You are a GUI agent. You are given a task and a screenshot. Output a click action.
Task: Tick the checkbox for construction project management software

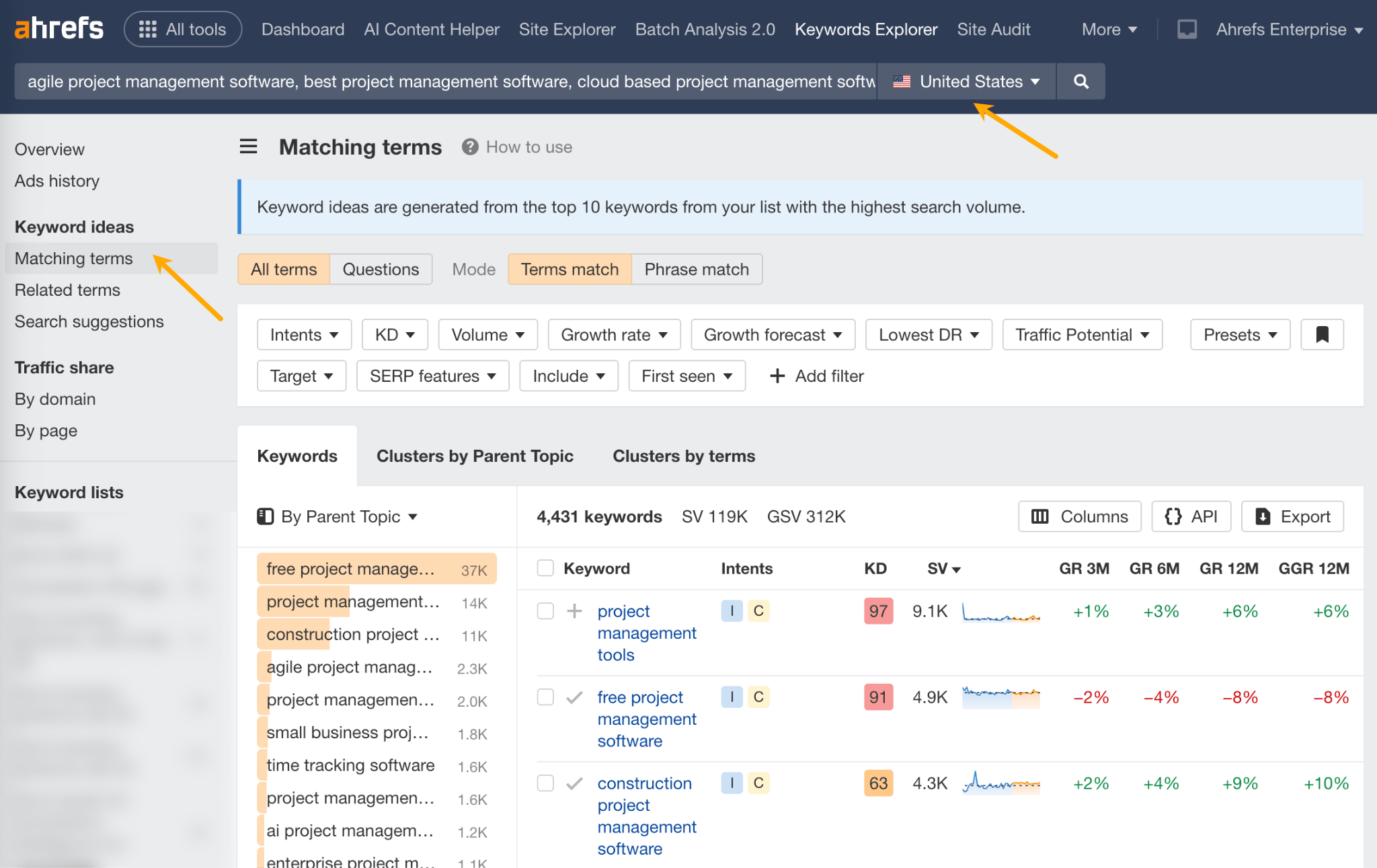pos(545,783)
